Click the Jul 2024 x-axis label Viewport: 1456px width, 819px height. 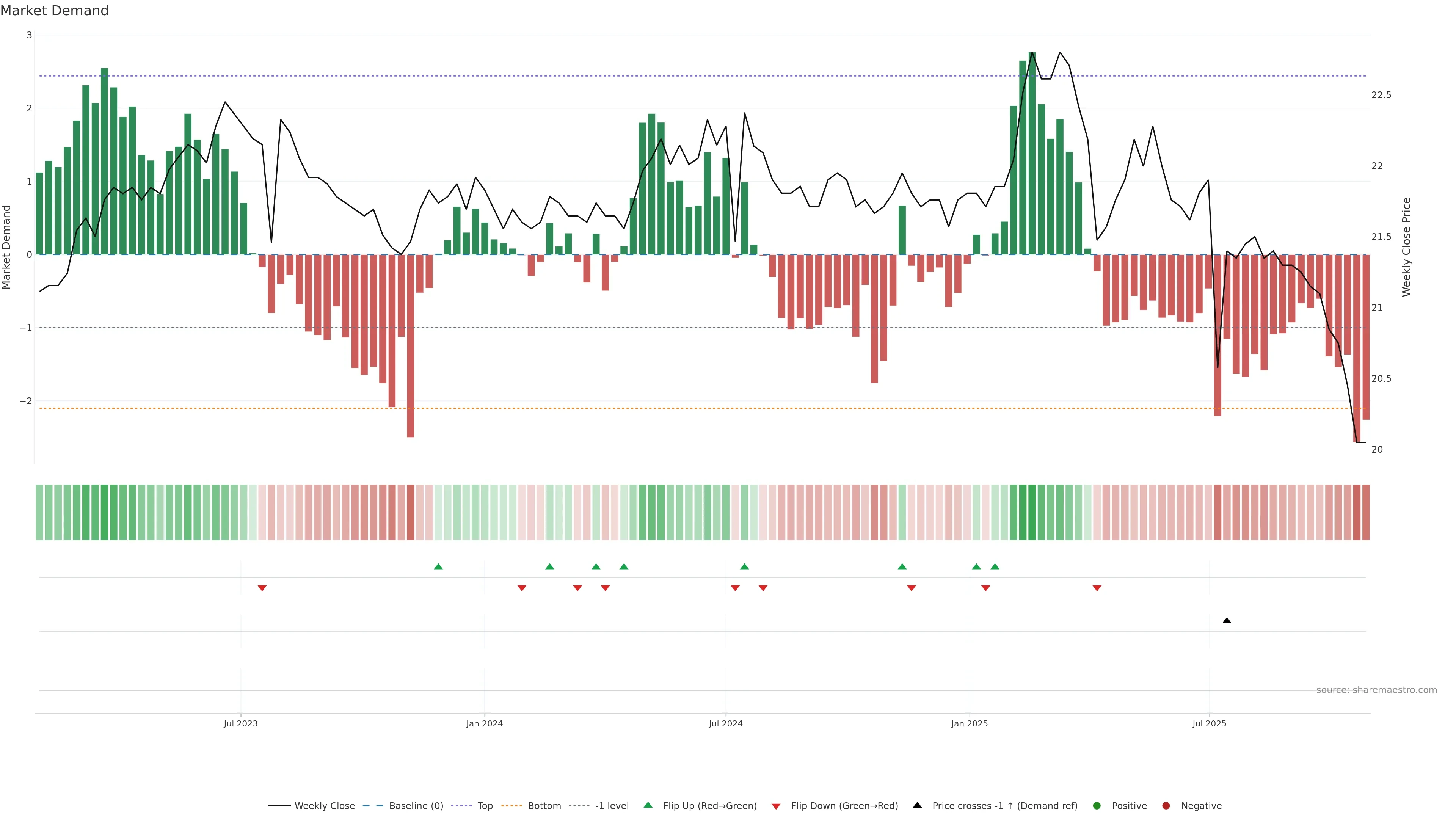(x=726, y=723)
